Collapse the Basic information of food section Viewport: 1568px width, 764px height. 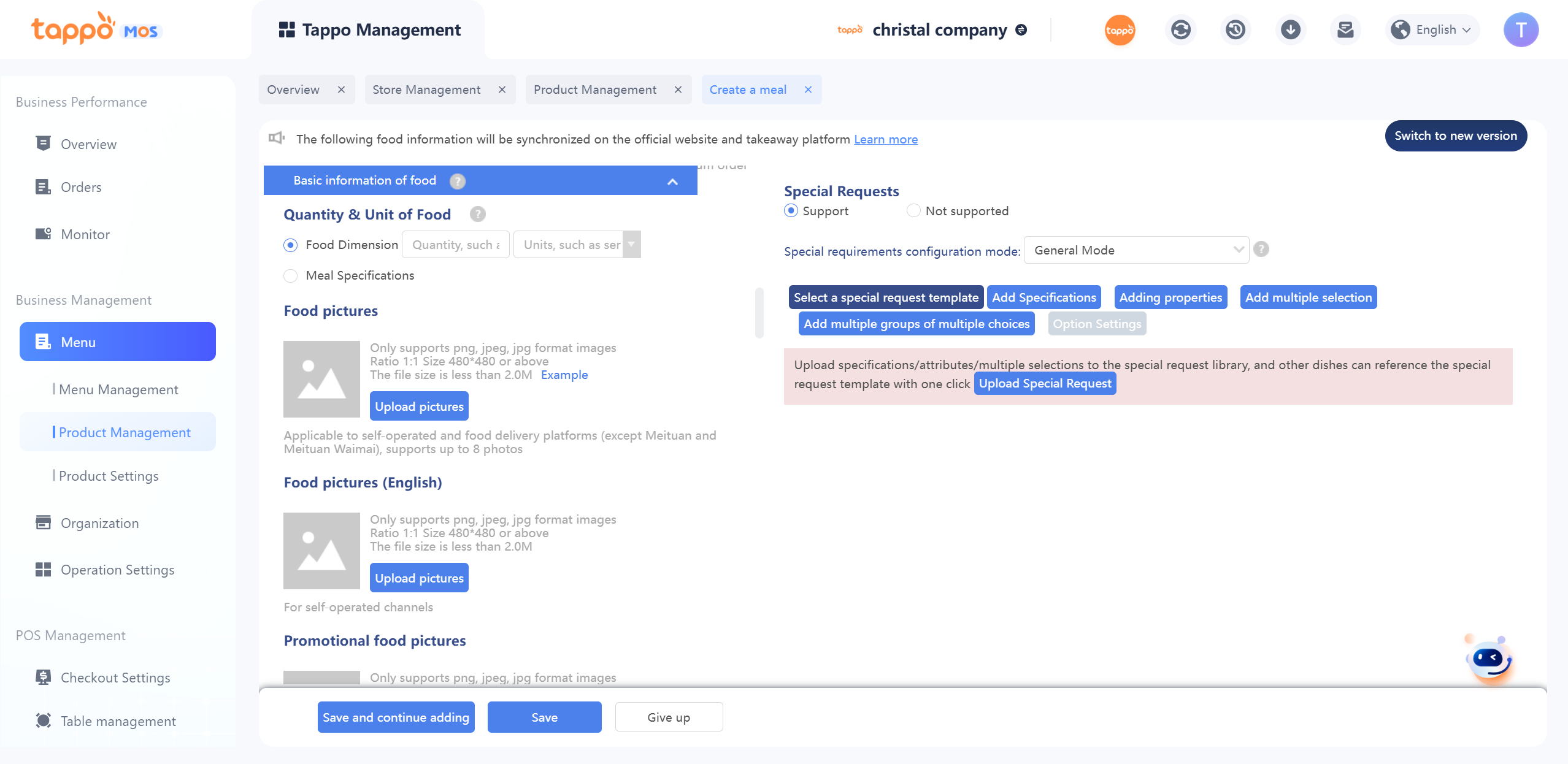(x=672, y=181)
